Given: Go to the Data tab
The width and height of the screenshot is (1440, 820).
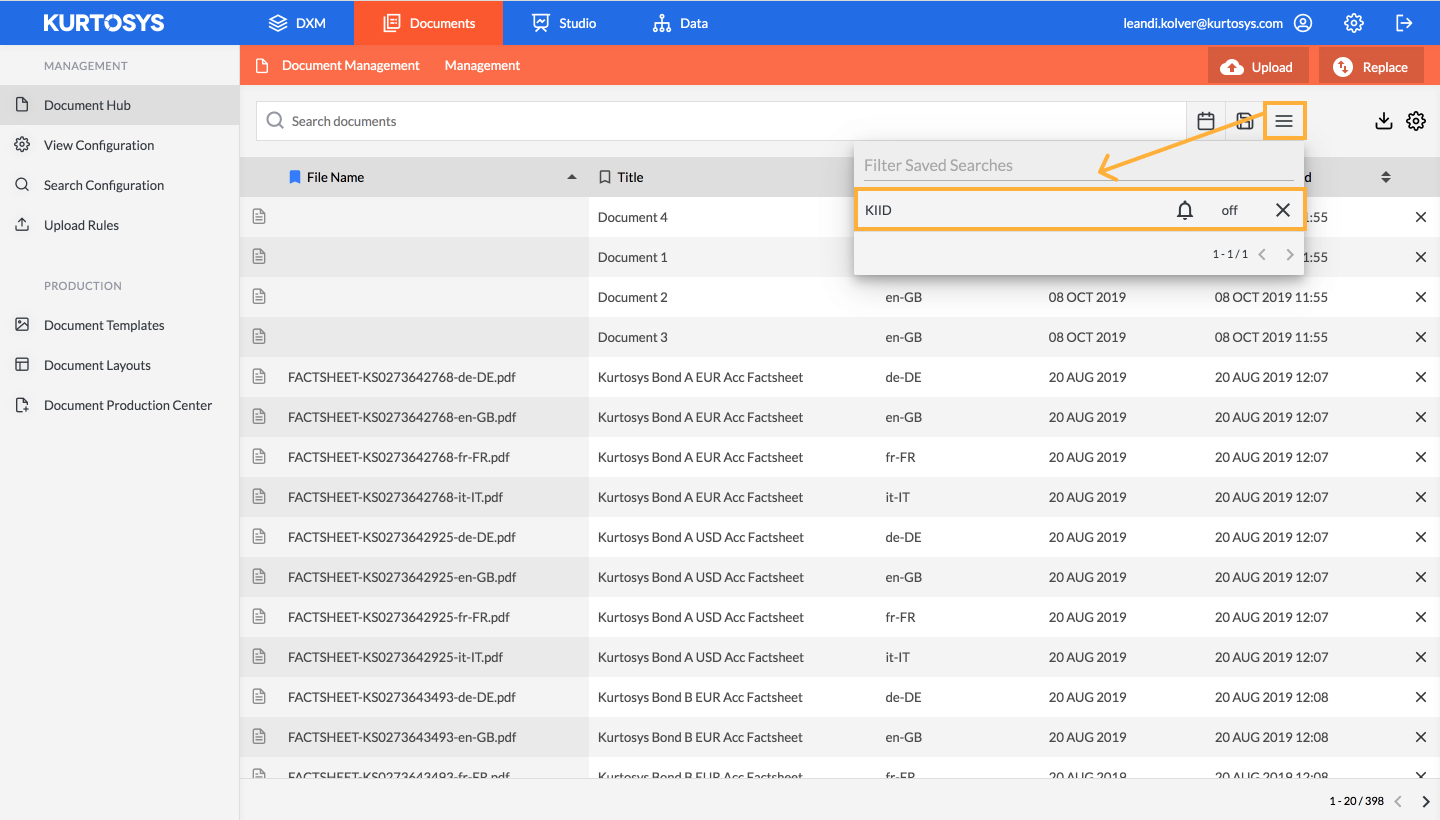Looking at the screenshot, I should (680, 22).
